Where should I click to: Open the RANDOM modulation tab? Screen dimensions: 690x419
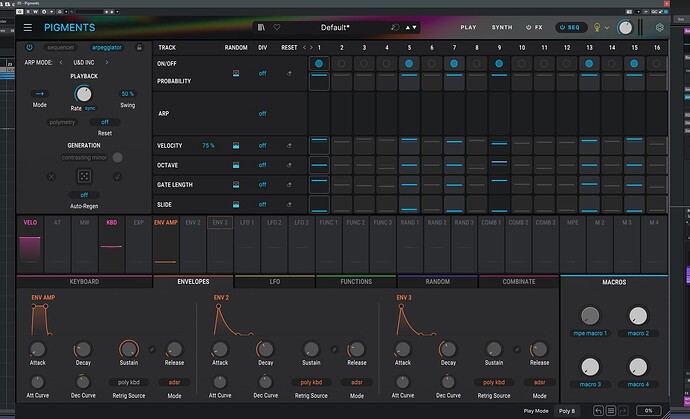437,282
